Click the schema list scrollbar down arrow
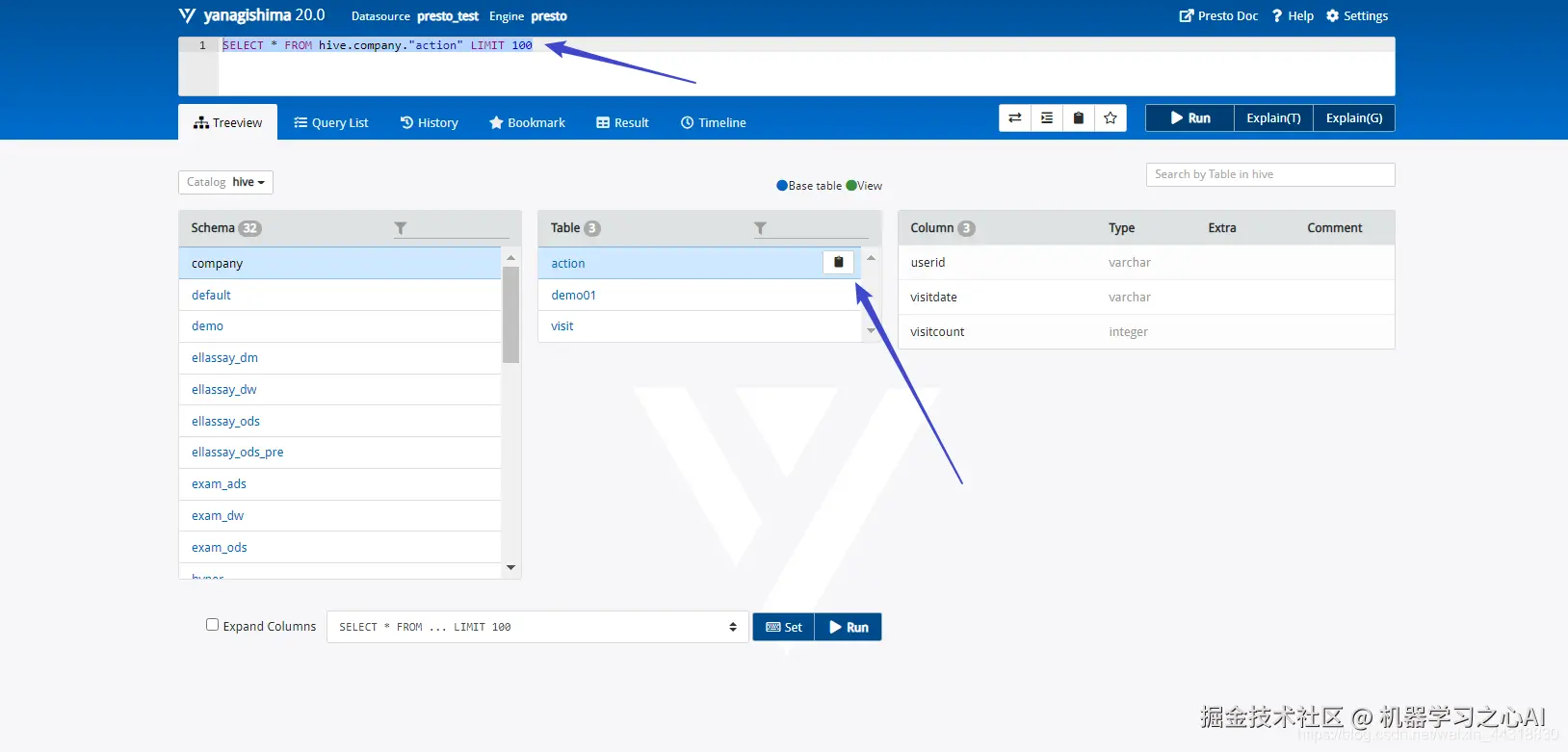 (510, 568)
